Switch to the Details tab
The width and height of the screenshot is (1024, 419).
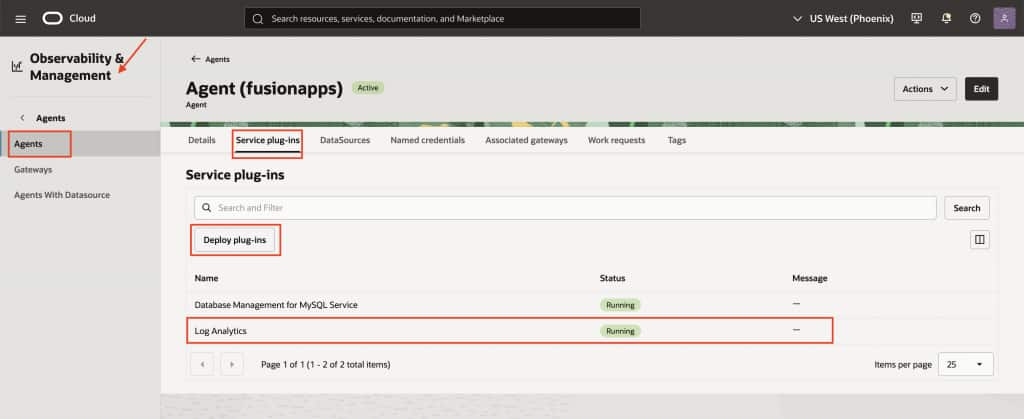(x=202, y=140)
